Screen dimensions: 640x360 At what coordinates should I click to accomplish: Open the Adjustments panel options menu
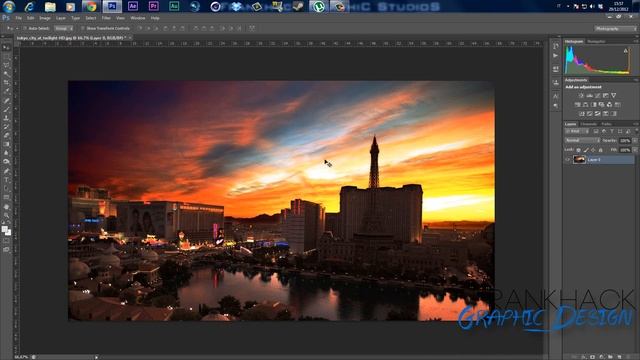click(x=636, y=80)
